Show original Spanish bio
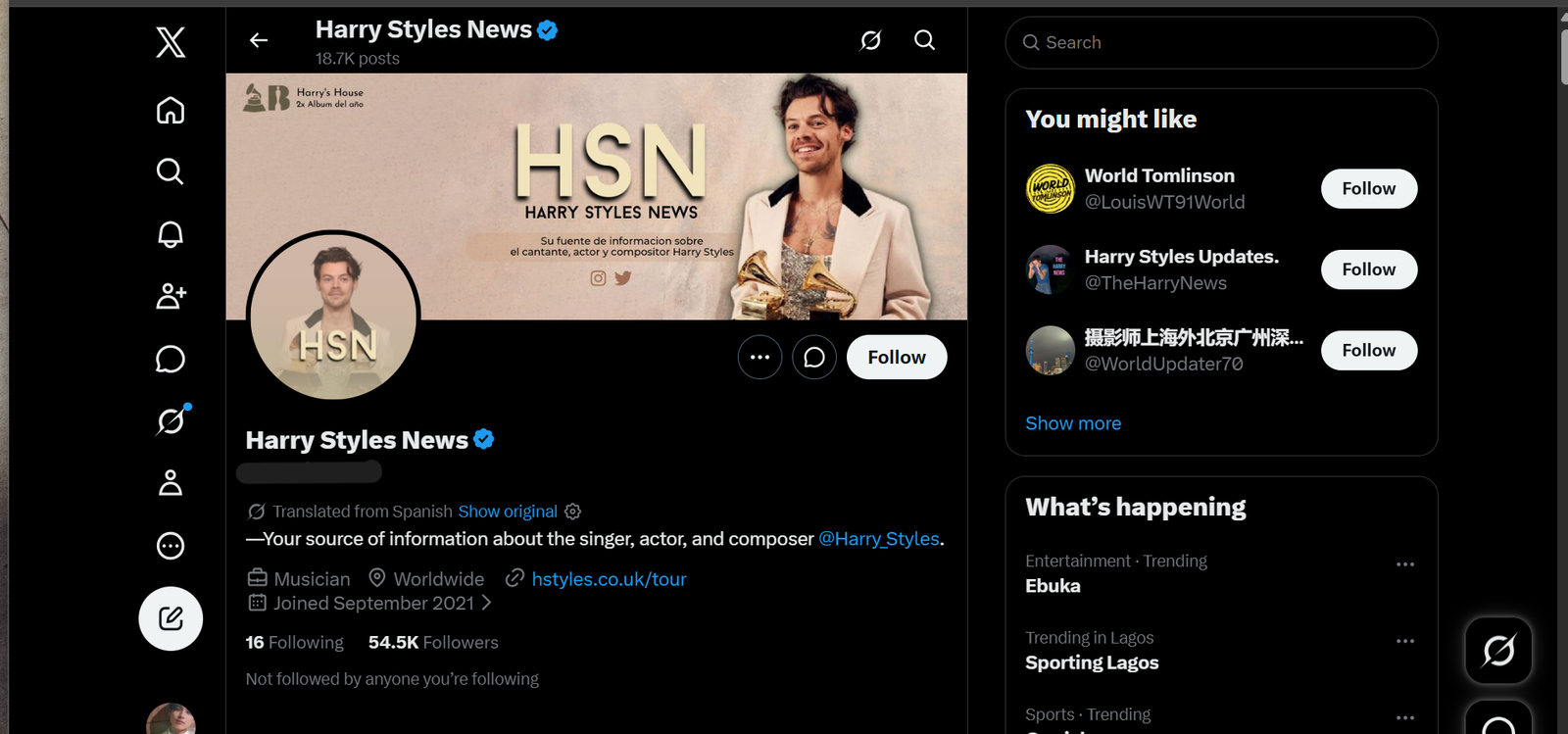This screenshot has height=734, width=1568. coord(508,512)
